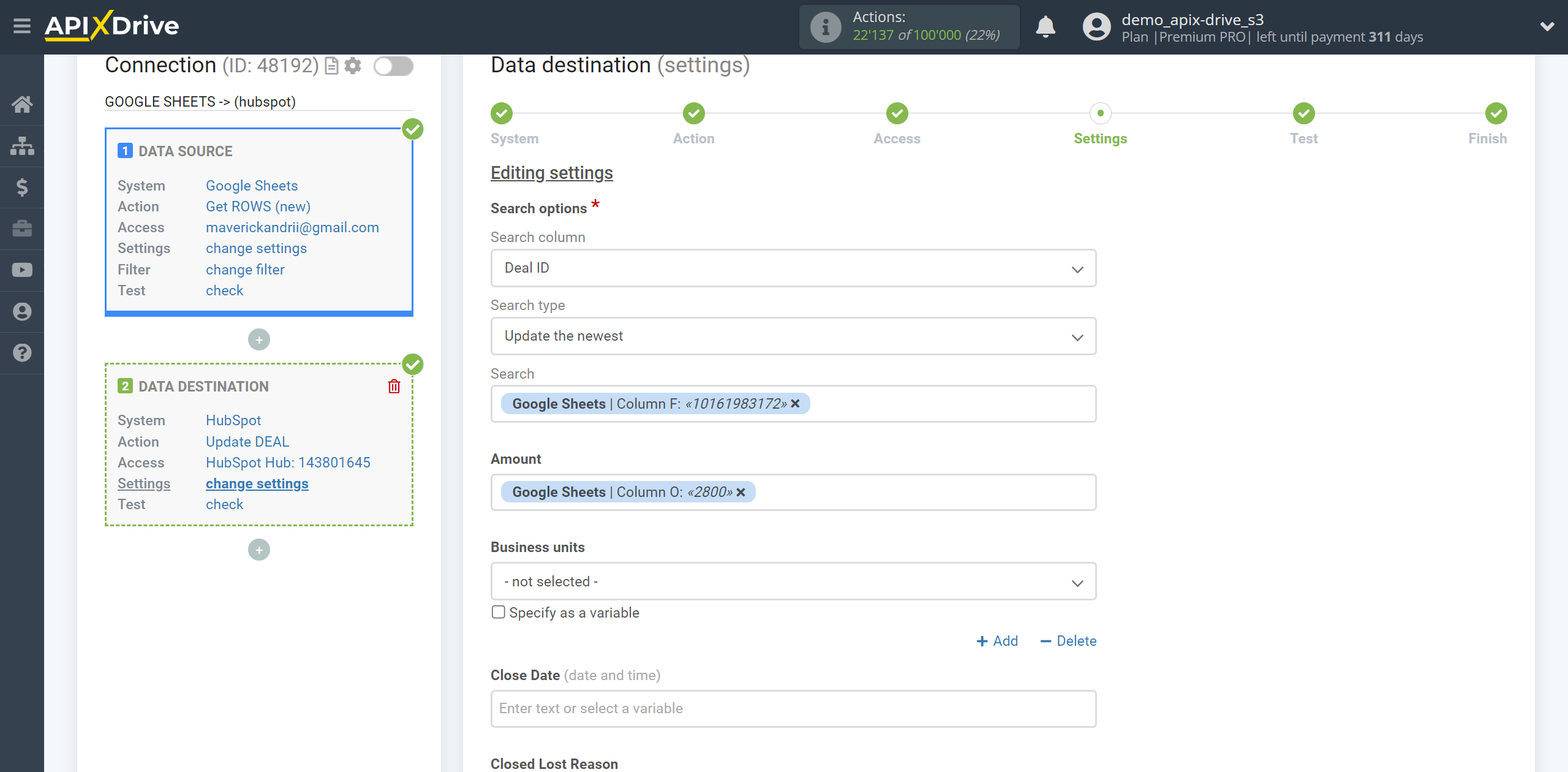Click data source check link
The image size is (1568, 772).
[224, 290]
